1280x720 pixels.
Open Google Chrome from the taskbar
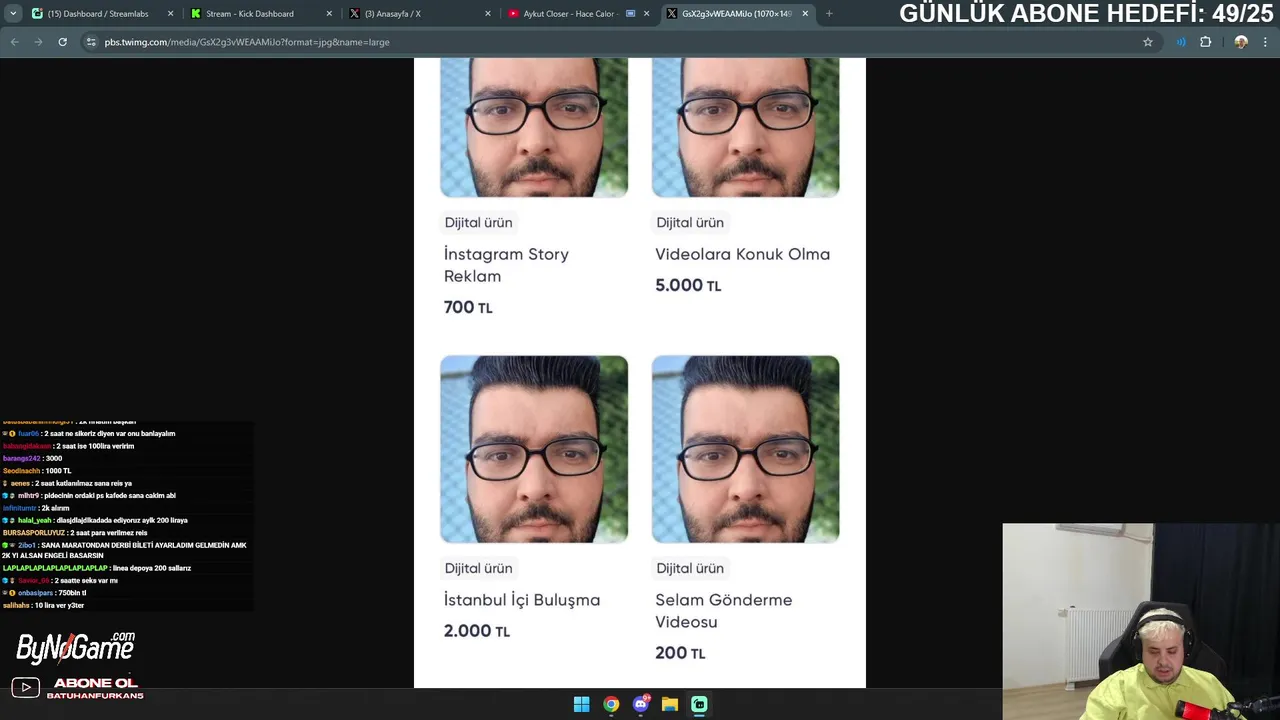coord(611,704)
